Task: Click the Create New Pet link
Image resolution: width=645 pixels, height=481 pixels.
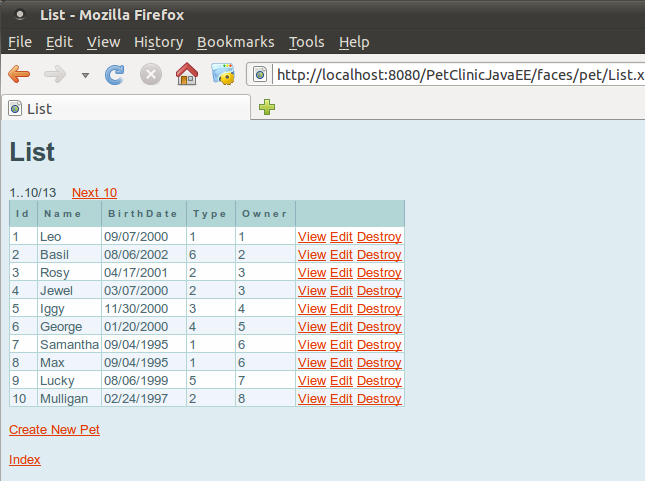Action: 54,430
